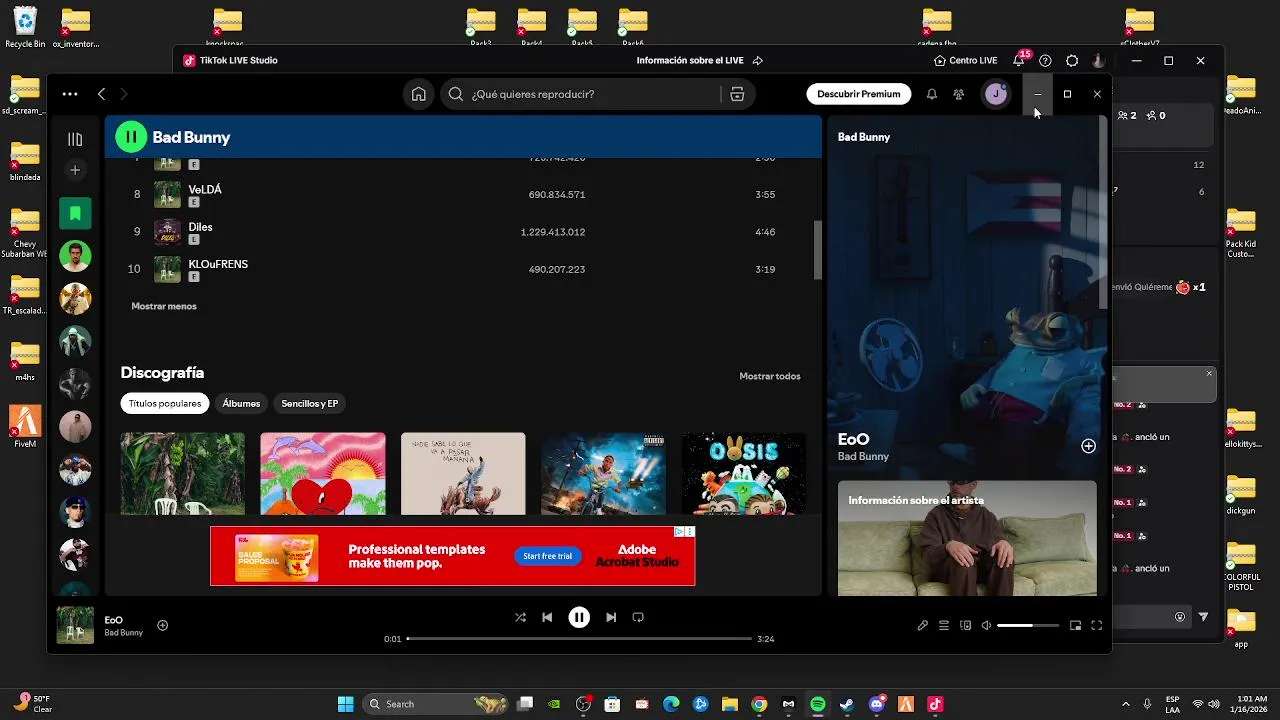Pause the Bad Bunny artist playback

(x=130, y=137)
